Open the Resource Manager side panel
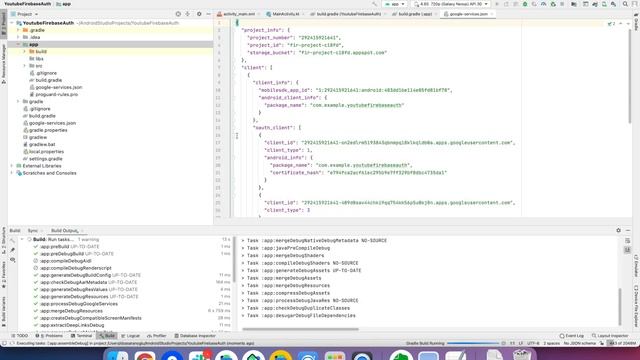Screen dimensions: 640x360 (x=4, y=64)
